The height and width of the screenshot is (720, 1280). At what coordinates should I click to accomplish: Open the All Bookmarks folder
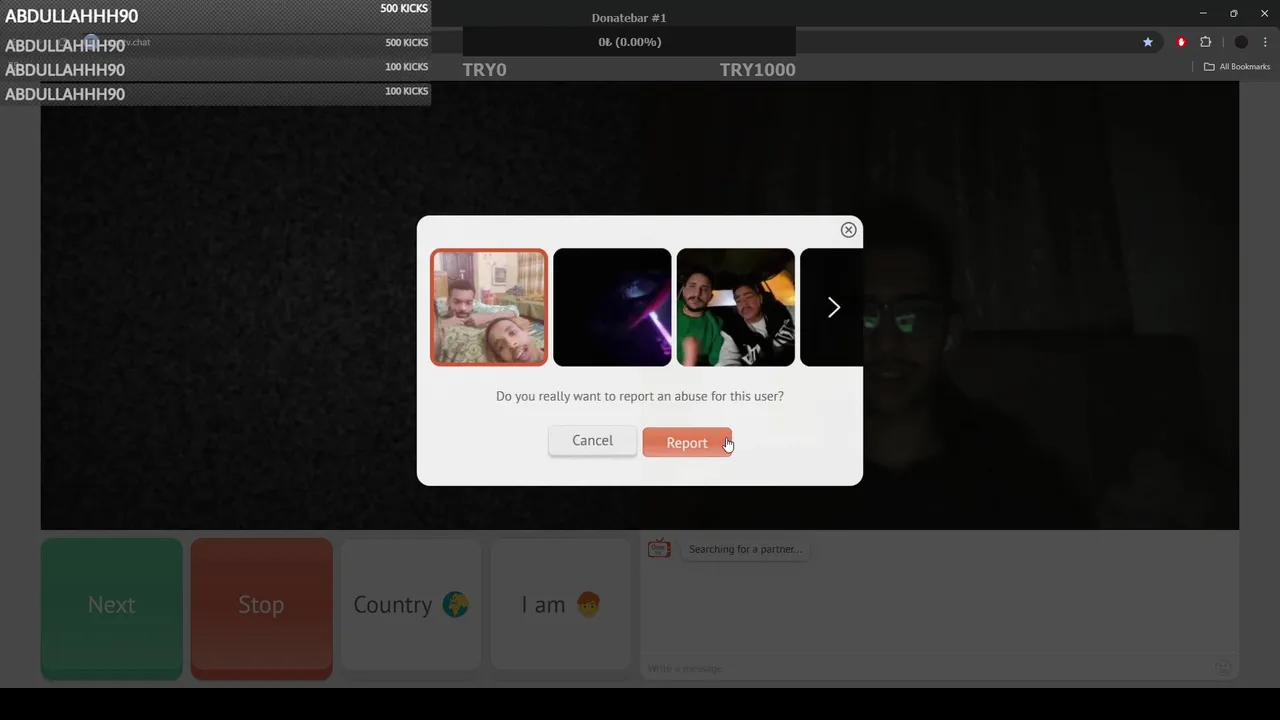1237,67
